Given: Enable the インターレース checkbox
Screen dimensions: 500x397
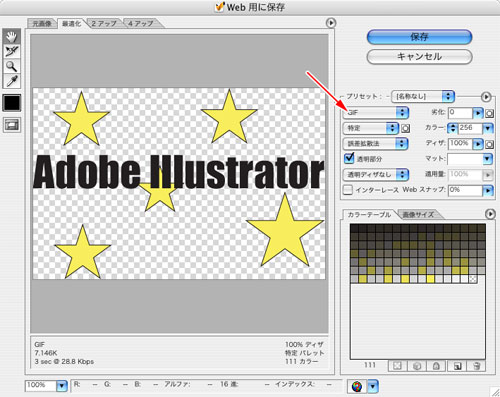Looking at the screenshot, I should point(348,190).
